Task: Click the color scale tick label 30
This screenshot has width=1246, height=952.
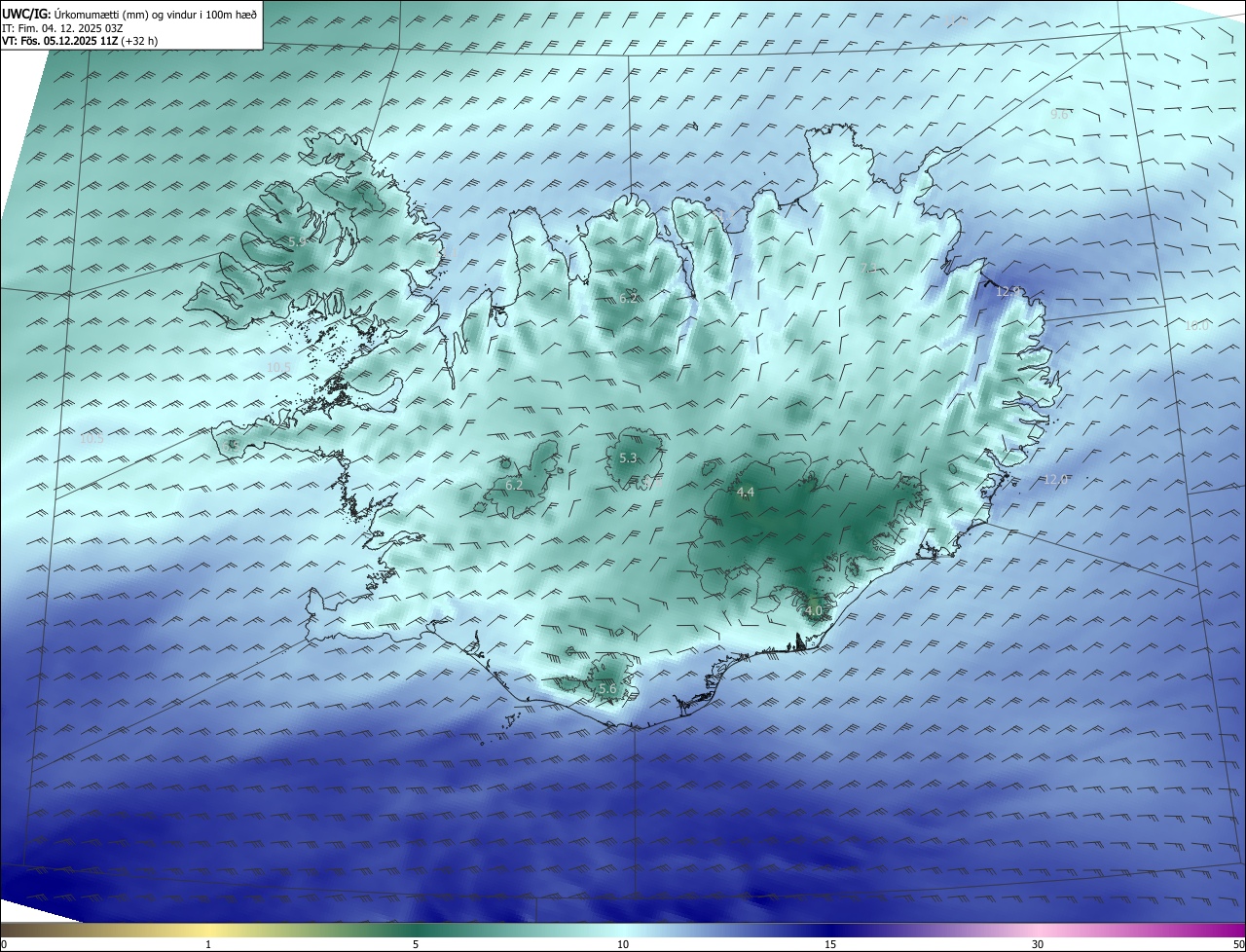Action: coord(1038,944)
